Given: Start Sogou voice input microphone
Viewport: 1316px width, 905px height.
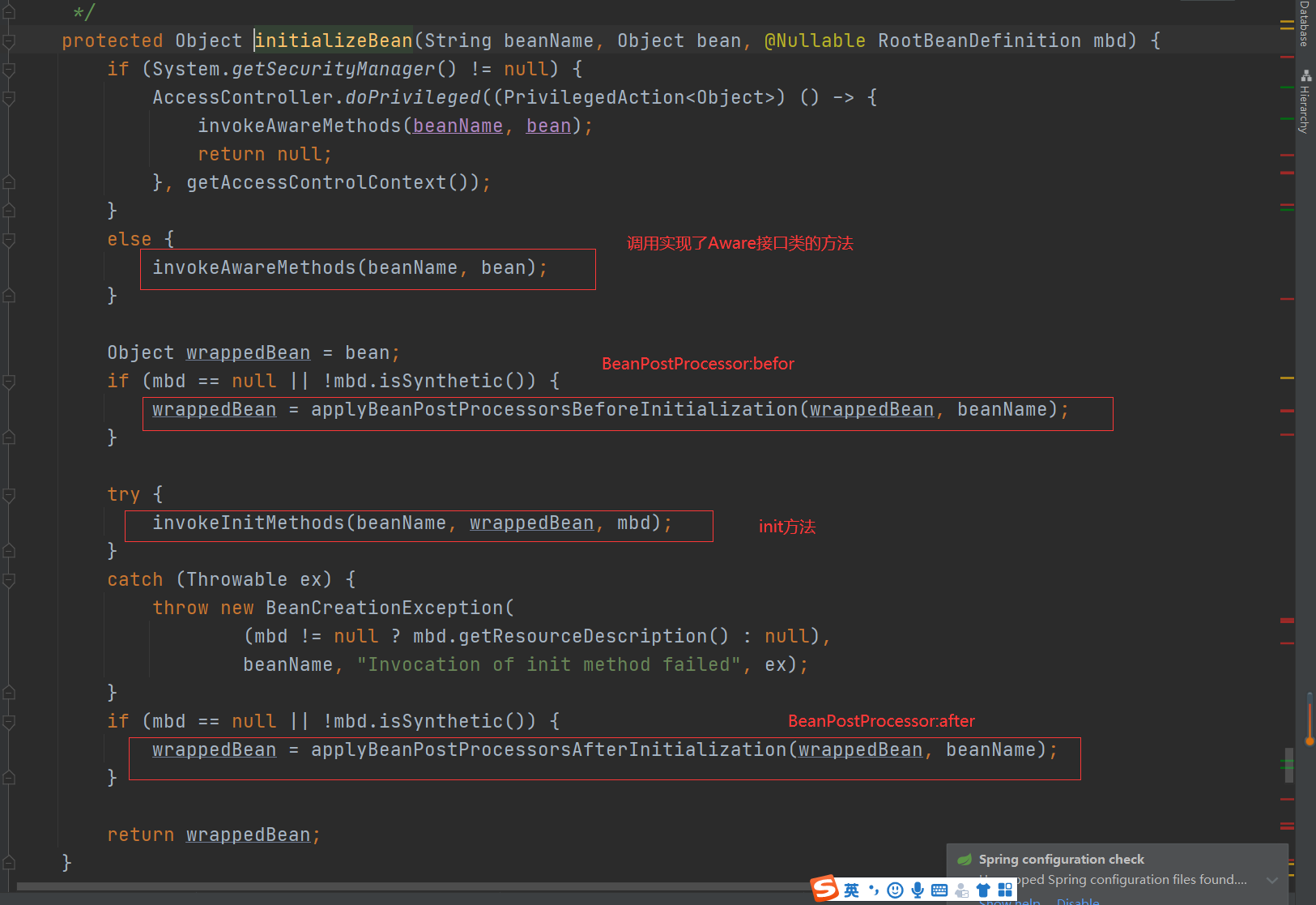Looking at the screenshot, I should pyautogui.click(x=917, y=890).
